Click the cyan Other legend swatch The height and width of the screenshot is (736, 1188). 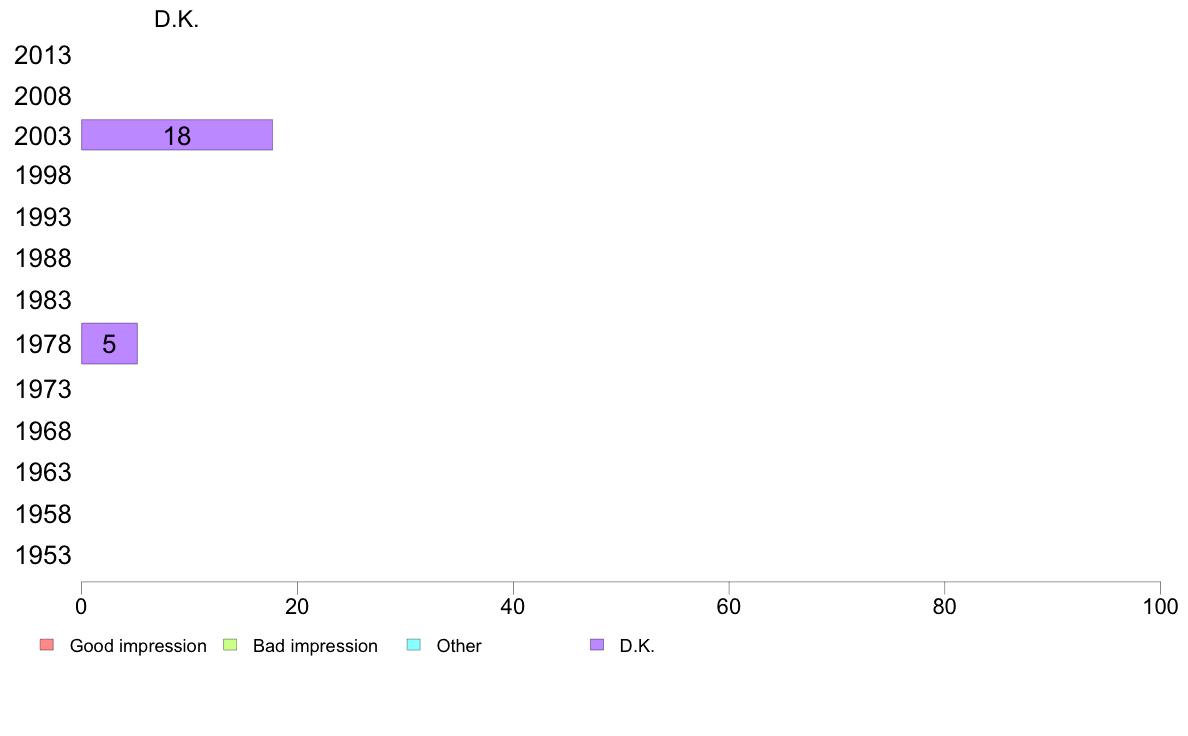[x=414, y=645]
